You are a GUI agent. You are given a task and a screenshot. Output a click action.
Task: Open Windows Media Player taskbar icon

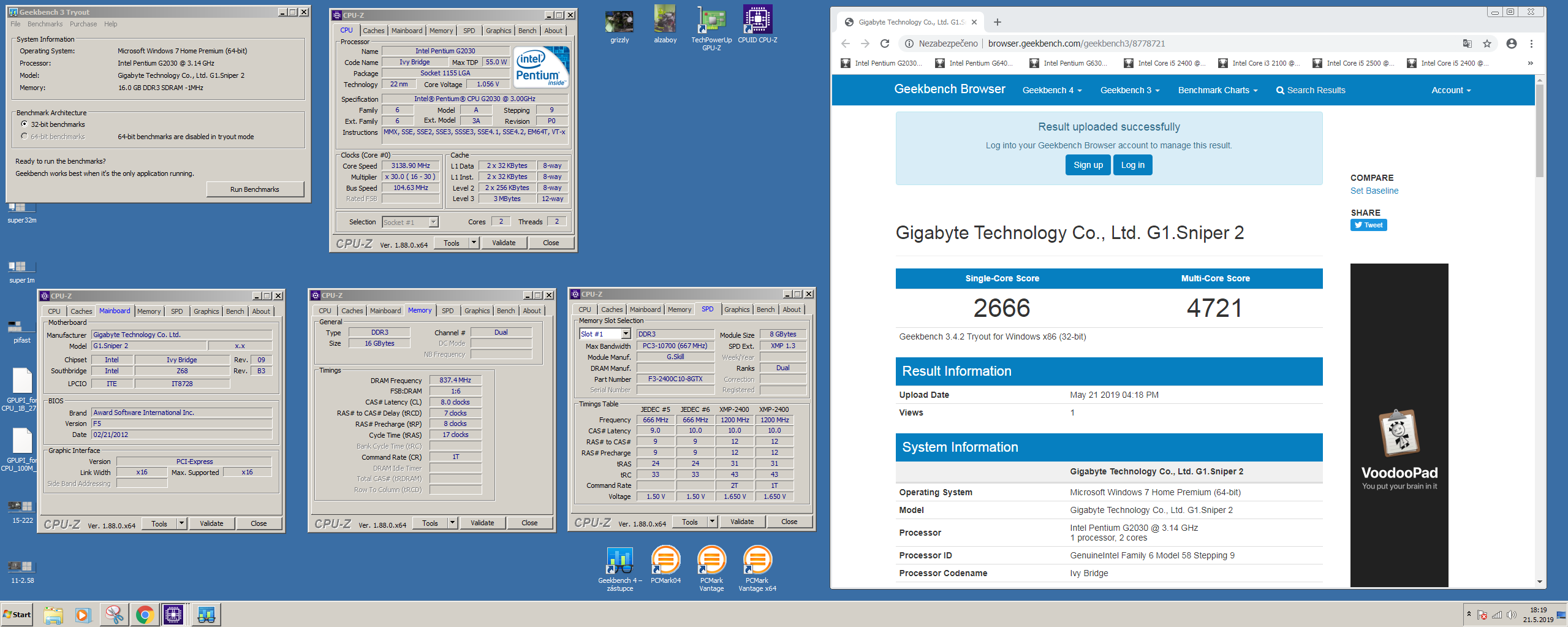pos(83,614)
